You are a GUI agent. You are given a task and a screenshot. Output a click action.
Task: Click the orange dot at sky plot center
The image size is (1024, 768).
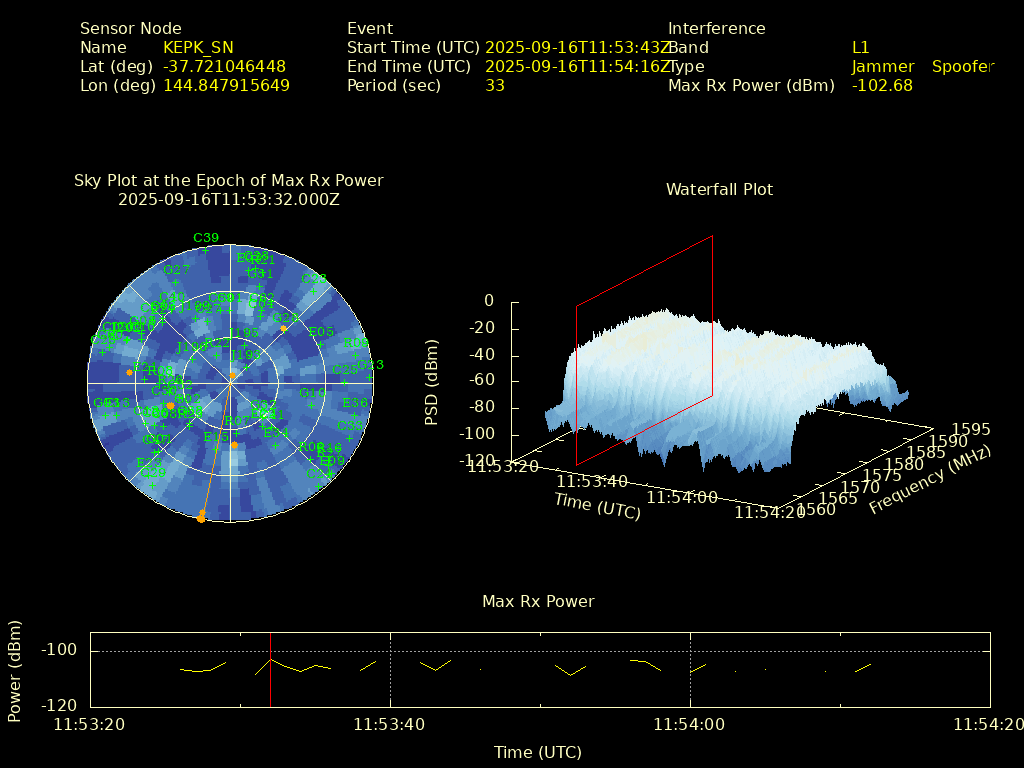(232, 375)
